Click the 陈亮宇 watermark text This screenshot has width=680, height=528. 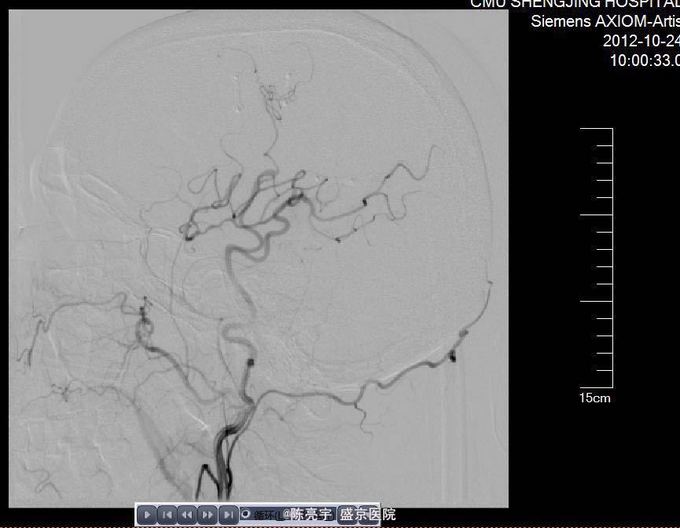pos(308,515)
